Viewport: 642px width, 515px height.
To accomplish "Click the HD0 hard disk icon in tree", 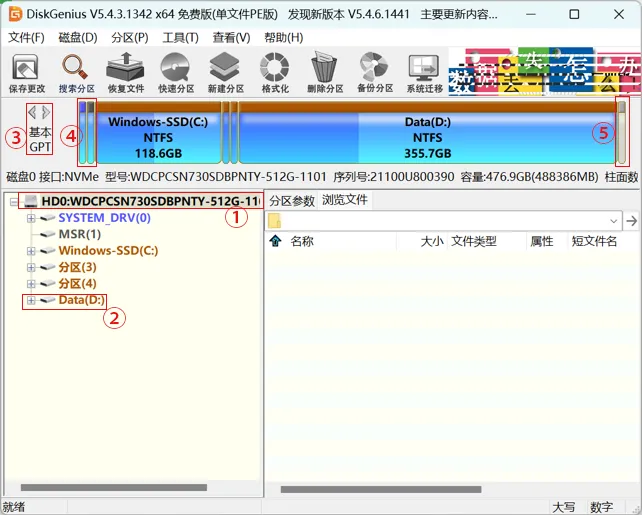I will 31,201.
